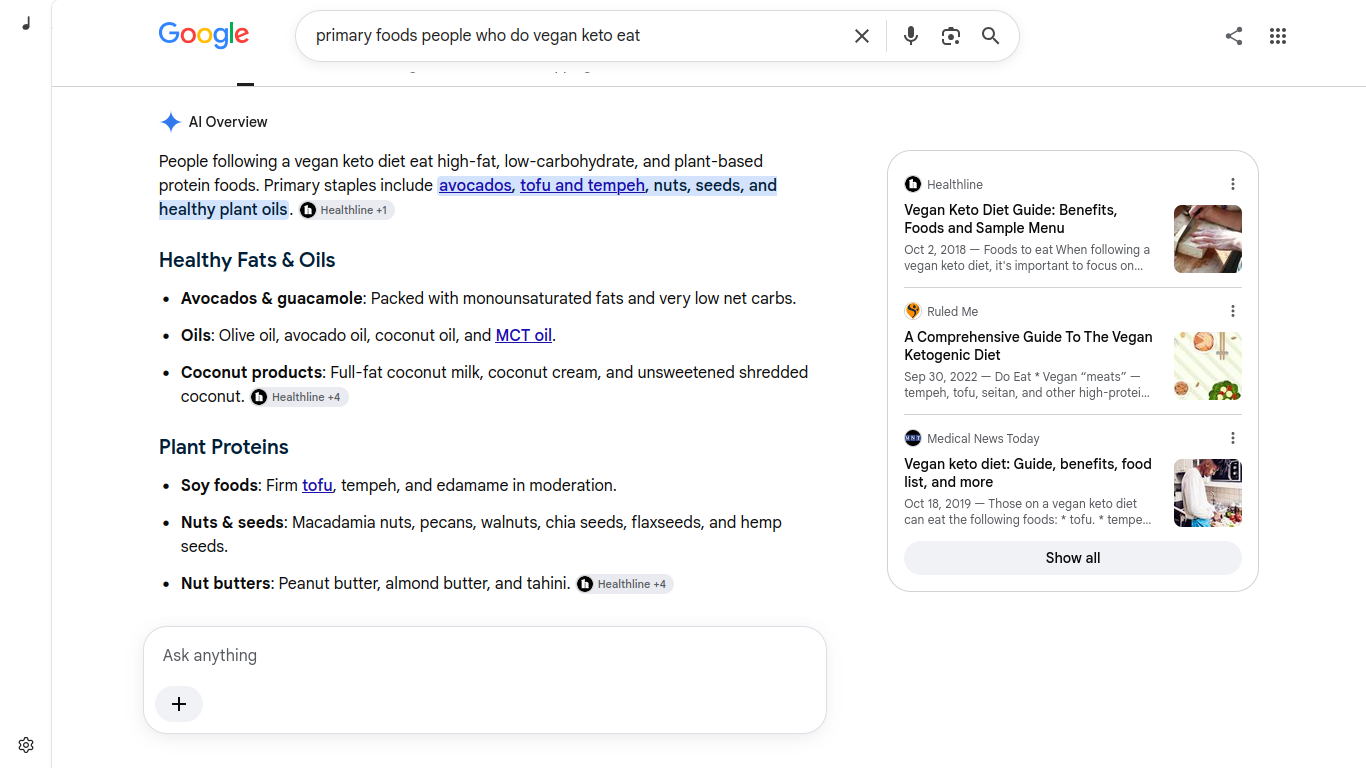Image resolution: width=1366 pixels, height=768 pixels.
Task: Open settings gear in the left sidebar
Action: [x=26, y=745]
